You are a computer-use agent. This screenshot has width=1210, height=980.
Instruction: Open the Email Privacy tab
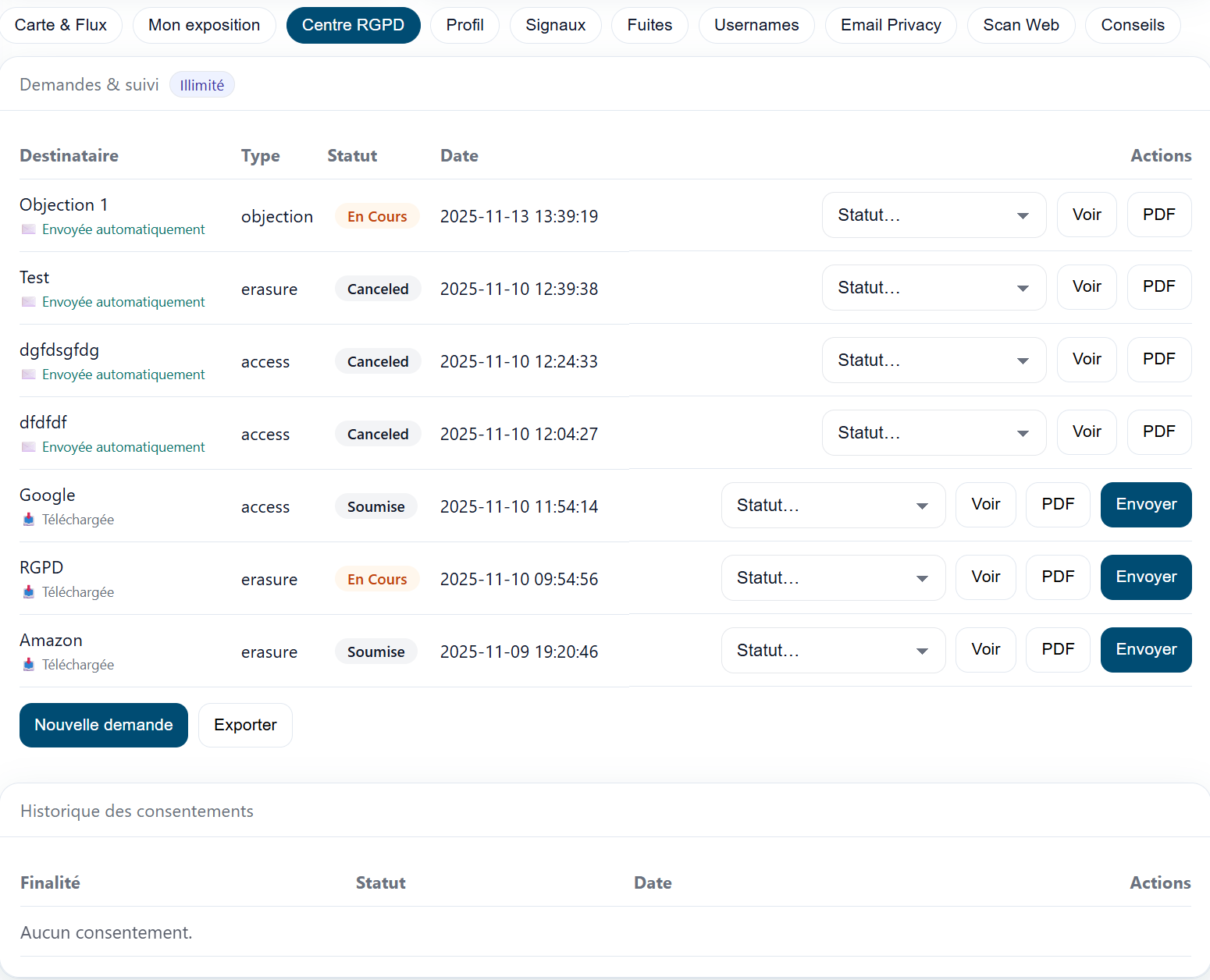coord(890,25)
